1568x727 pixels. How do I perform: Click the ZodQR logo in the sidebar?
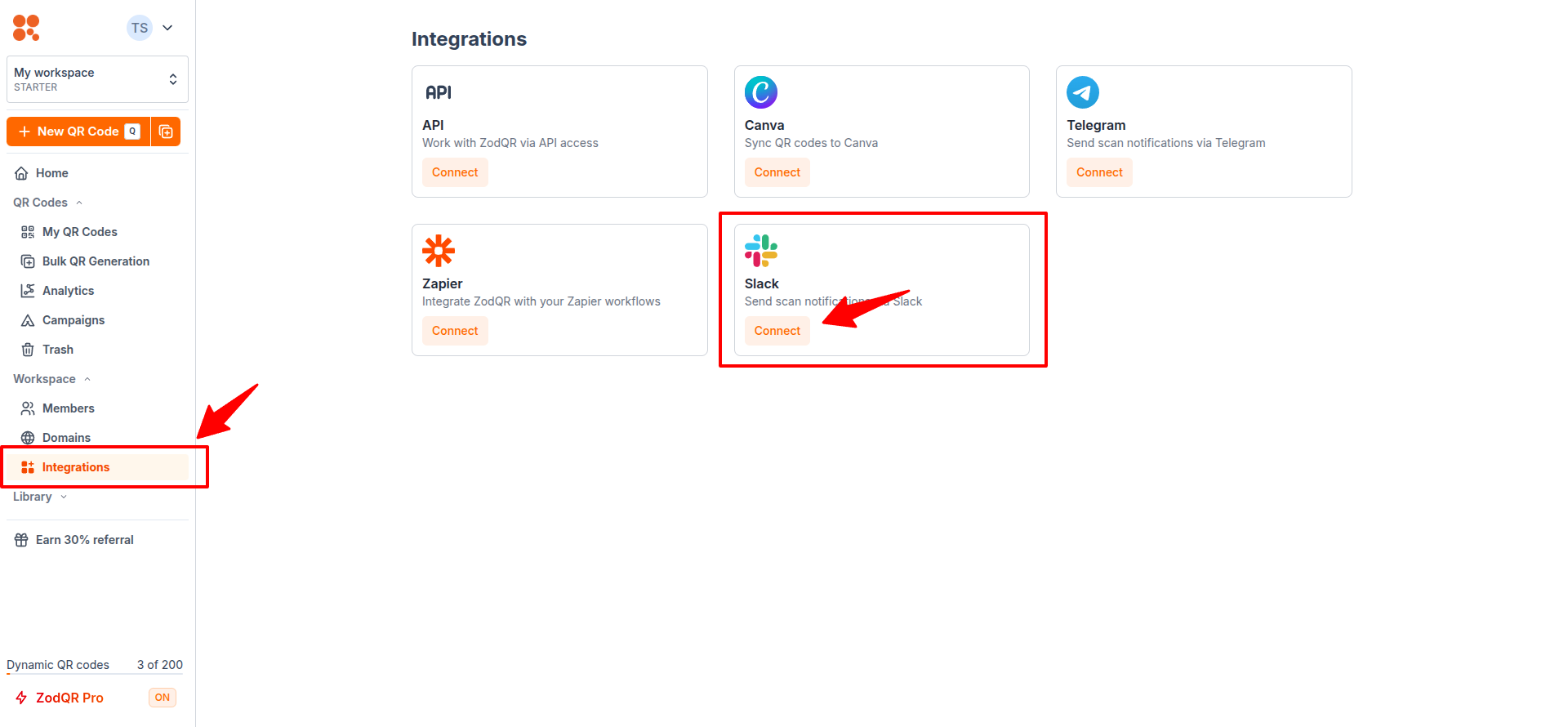tap(26, 28)
